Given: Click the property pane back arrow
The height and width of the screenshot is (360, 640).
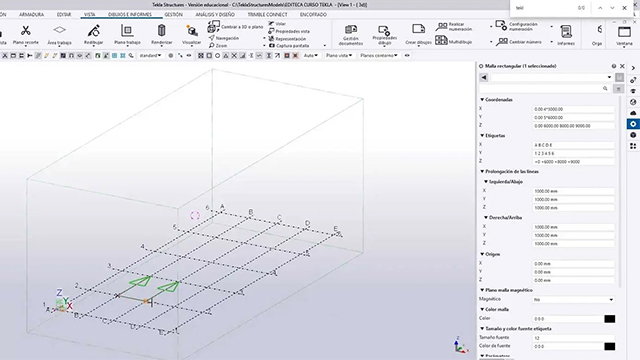Looking at the screenshot, I should [484, 77].
